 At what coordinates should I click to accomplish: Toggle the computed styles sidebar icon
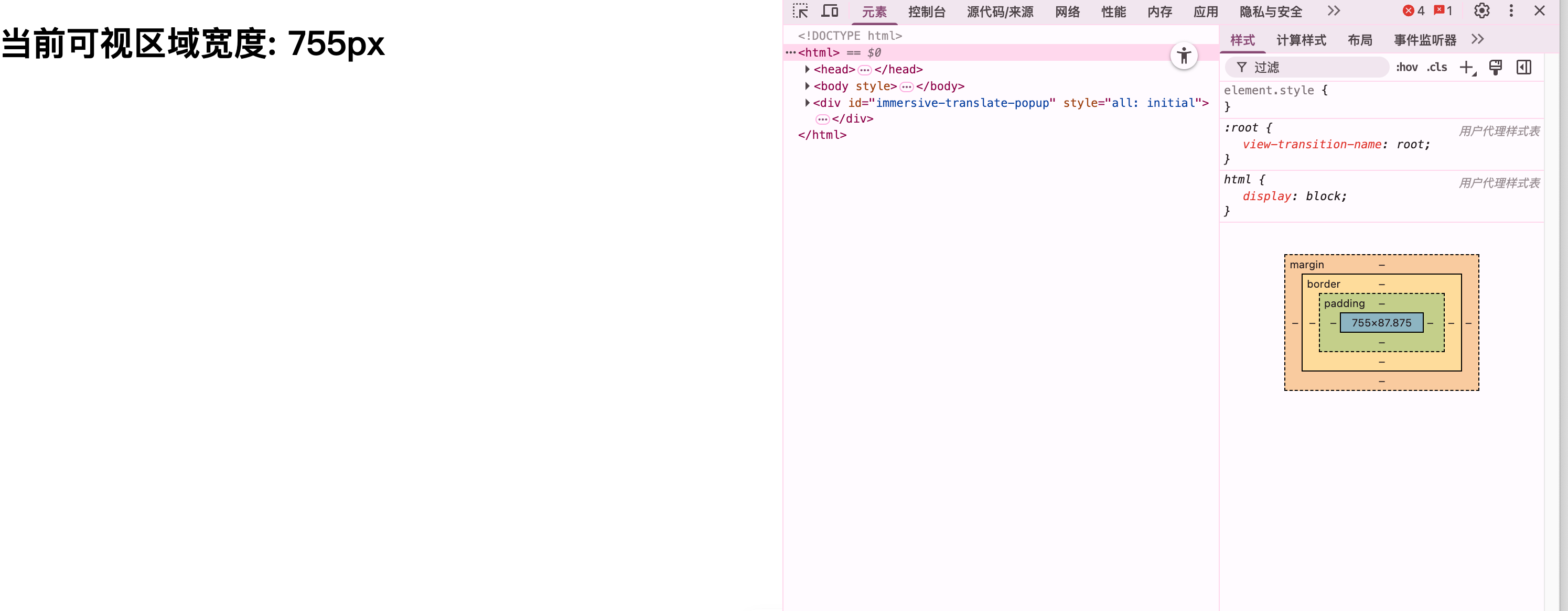(1523, 68)
